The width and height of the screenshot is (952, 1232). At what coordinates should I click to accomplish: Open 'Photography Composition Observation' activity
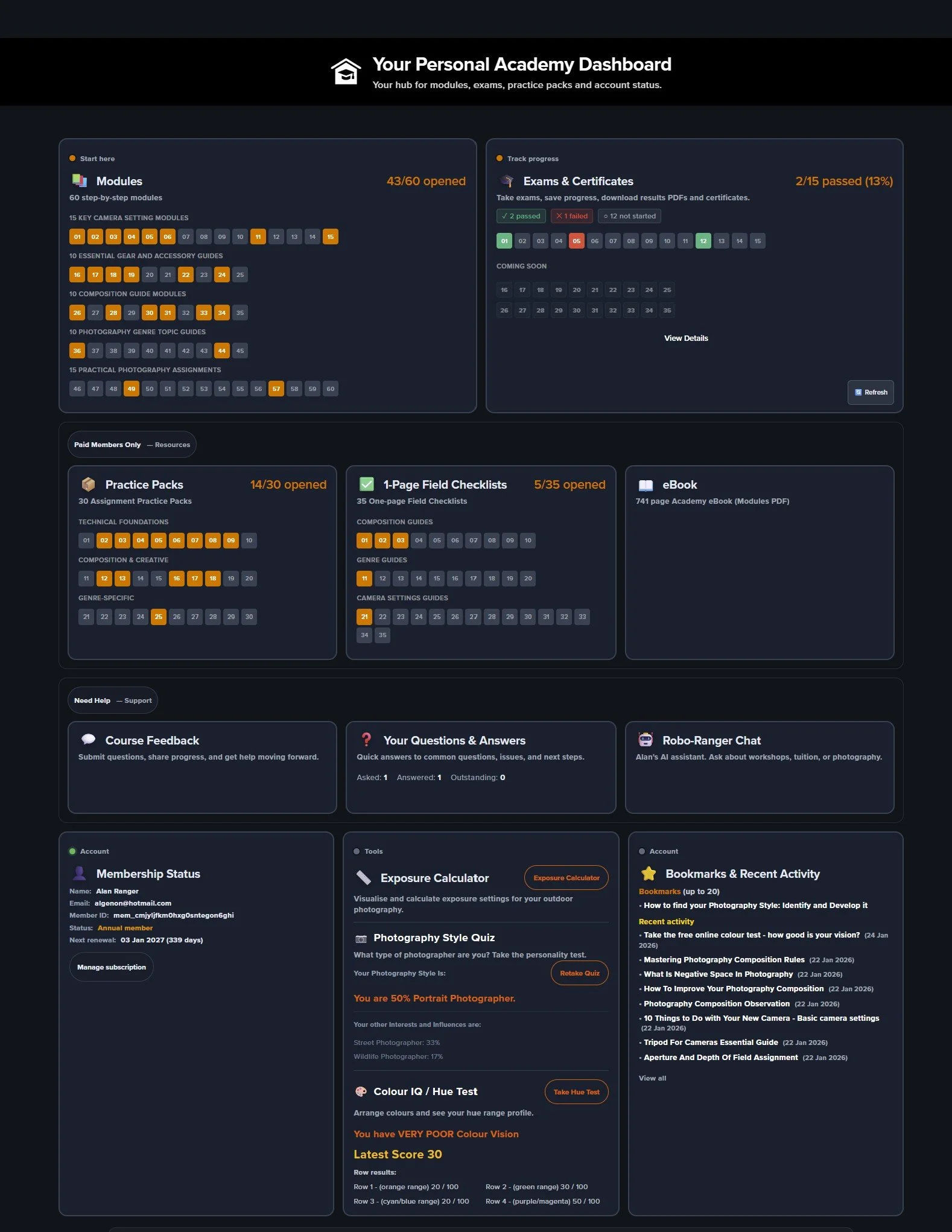[717, 1004]
